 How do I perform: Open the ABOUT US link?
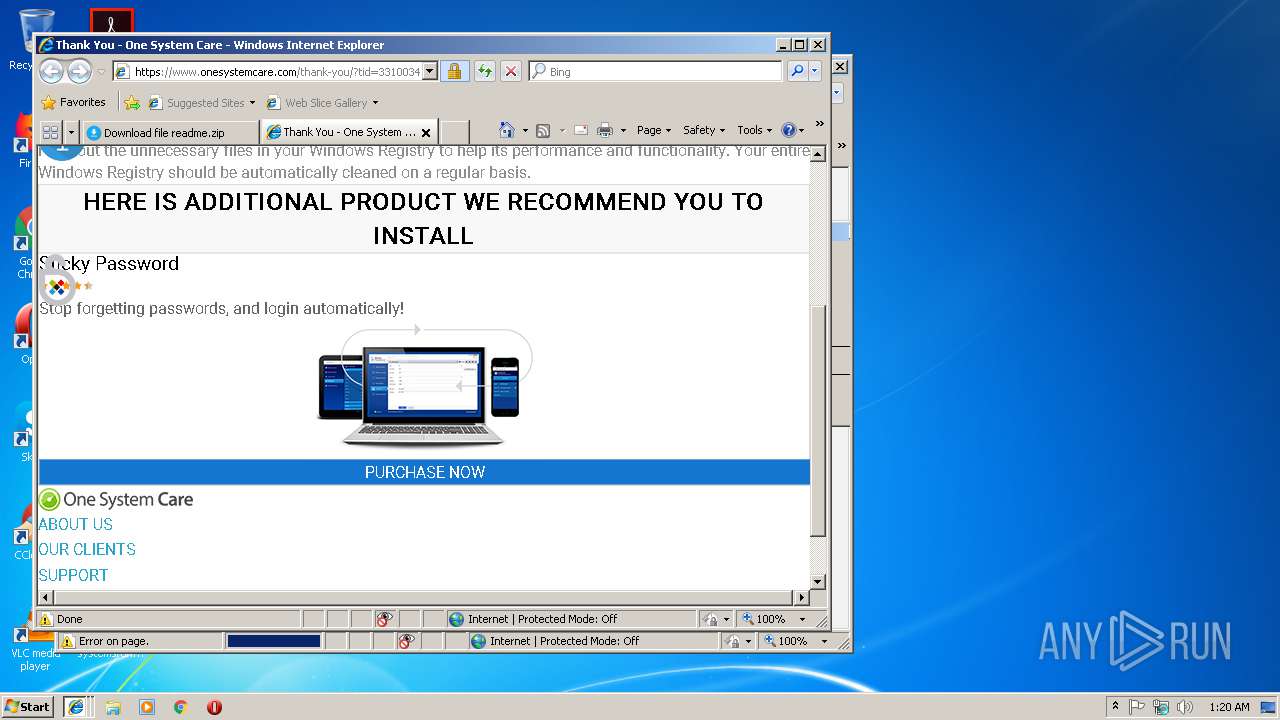coord(75,524)
